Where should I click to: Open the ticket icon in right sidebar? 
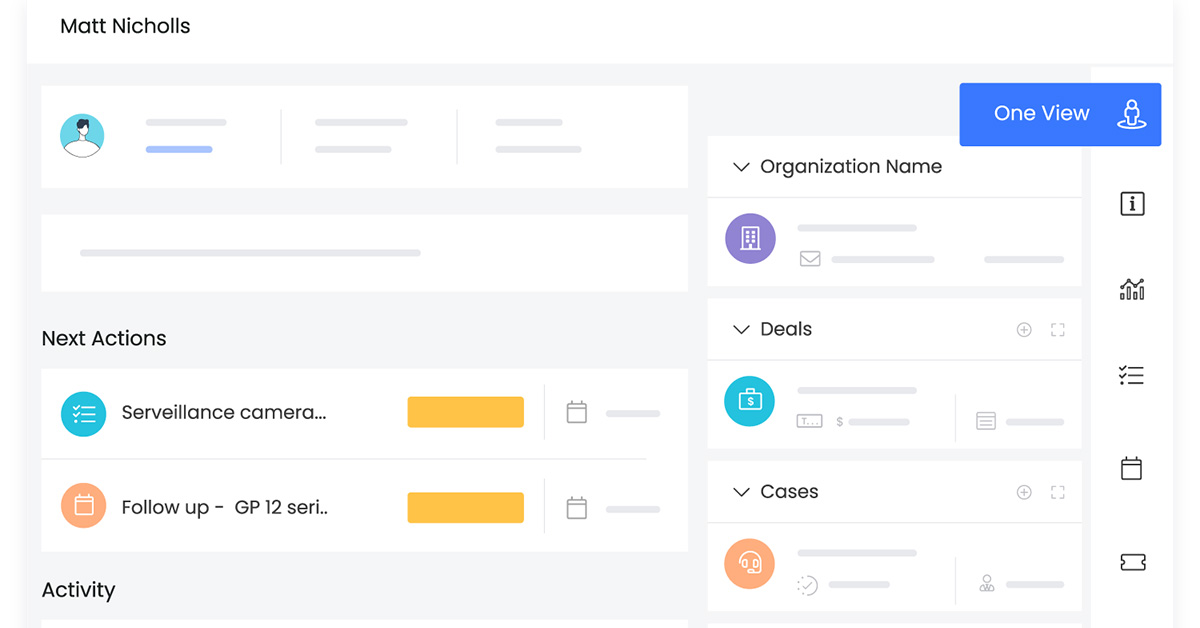[x=1132, y=562]
